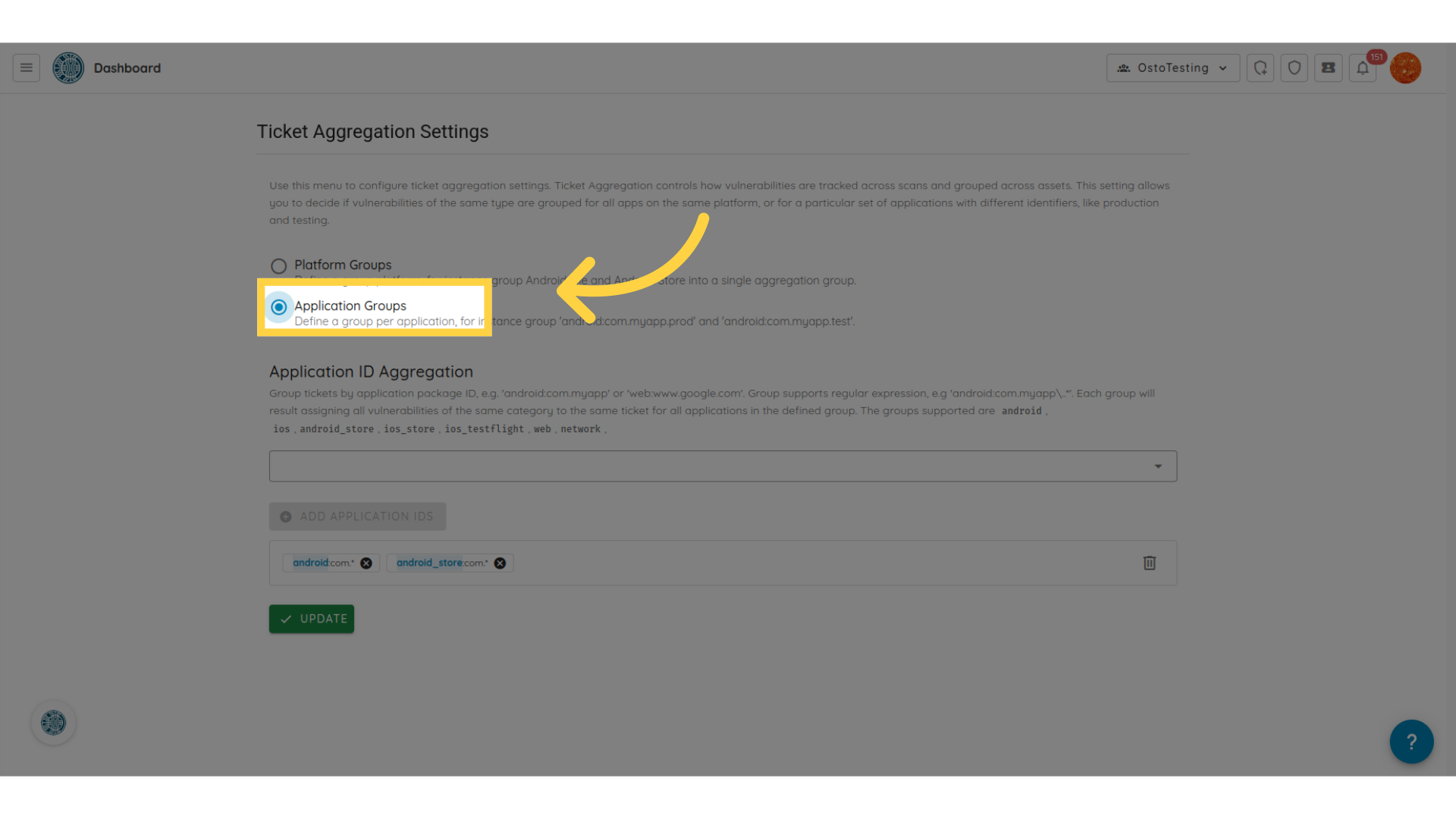Click the Dashboard menu item top left
This screenshot has width=1456, height=819.
pos(127,67)
